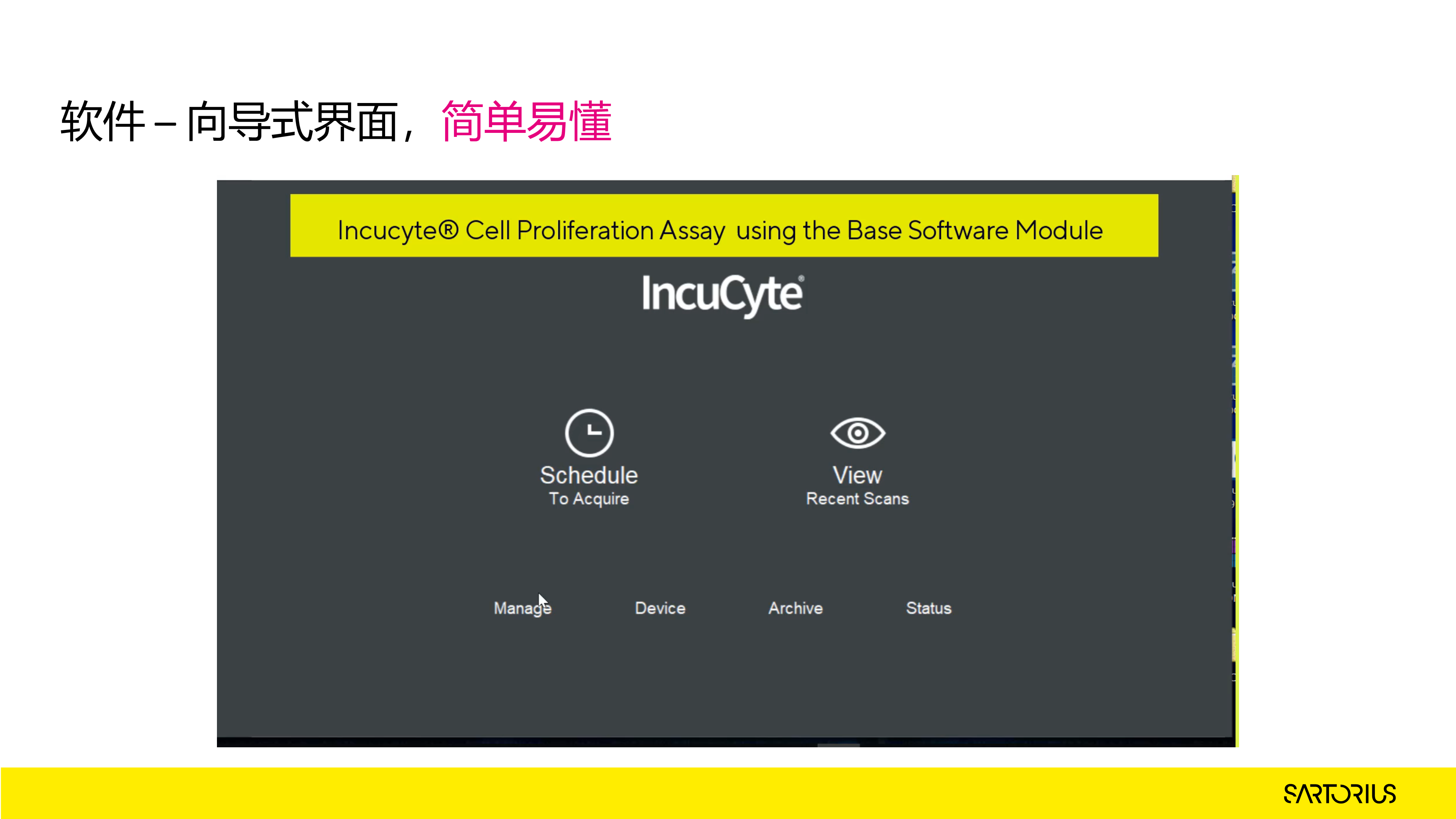Click the Sartorius logo in footer

pyautogui.click(x=1340, y=794)
